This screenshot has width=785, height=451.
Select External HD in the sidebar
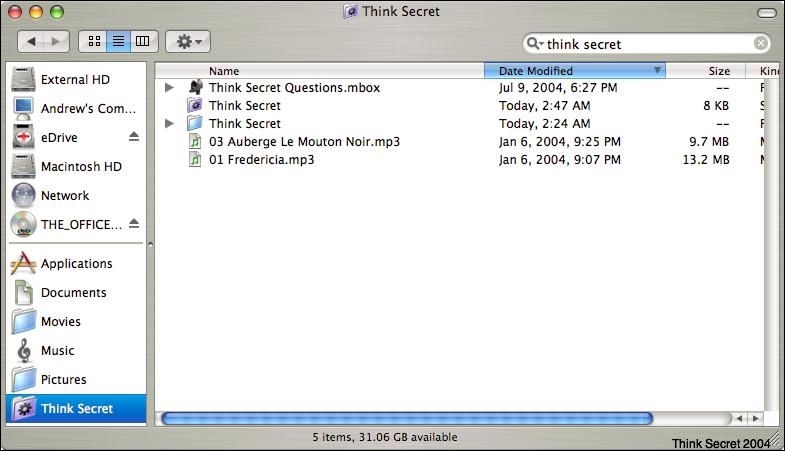pos(76,80)
